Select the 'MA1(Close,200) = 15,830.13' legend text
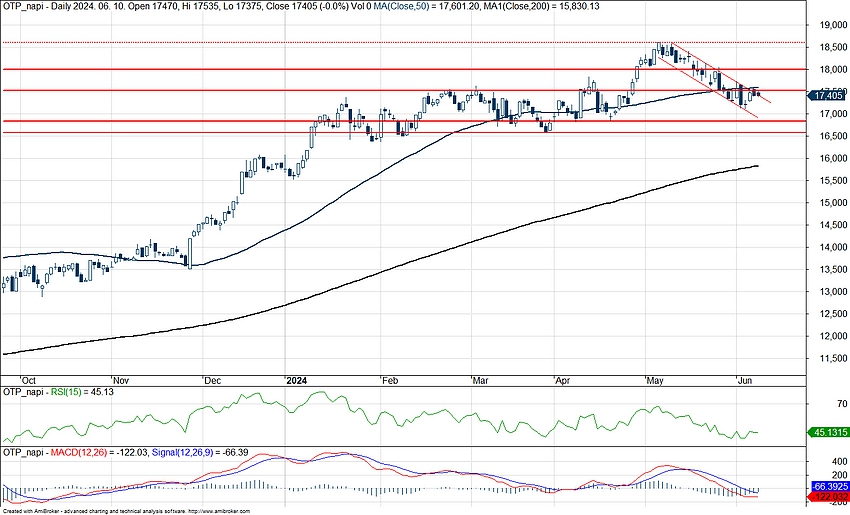 [543, 7]
